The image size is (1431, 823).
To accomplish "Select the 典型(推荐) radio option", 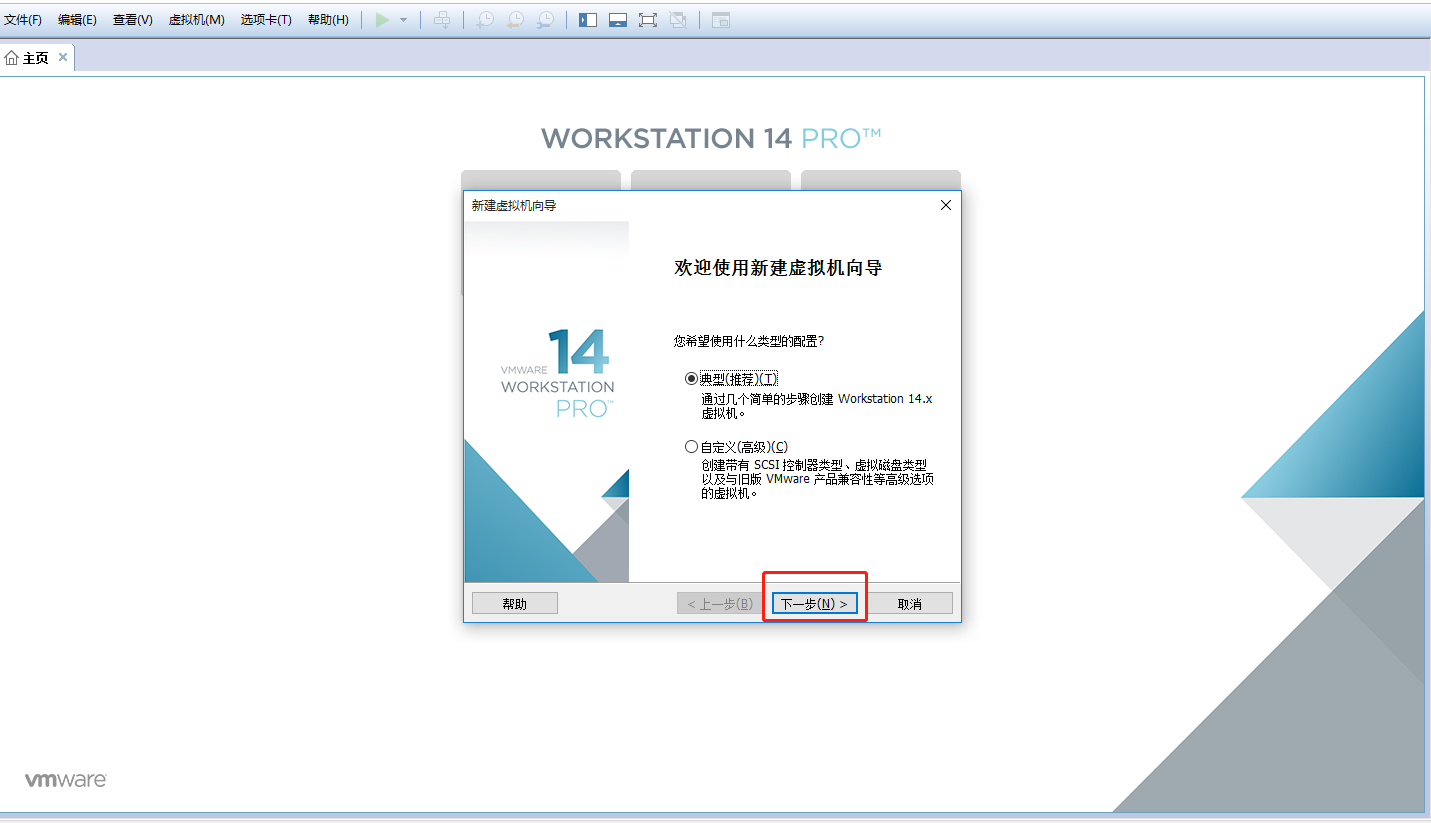I will (x=691, y=379).
